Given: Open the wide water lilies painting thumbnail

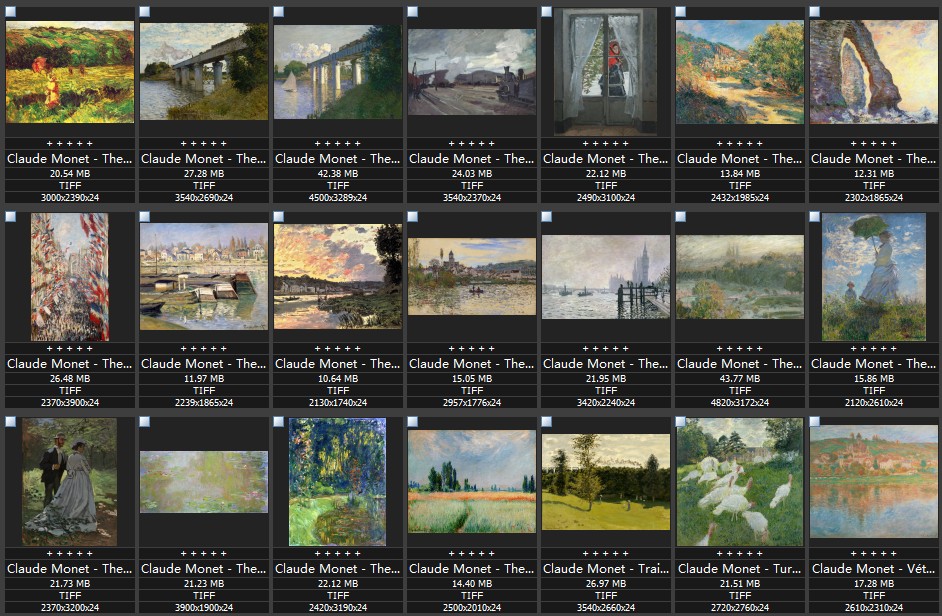Looking at the screenshot, I should [204, 482].
